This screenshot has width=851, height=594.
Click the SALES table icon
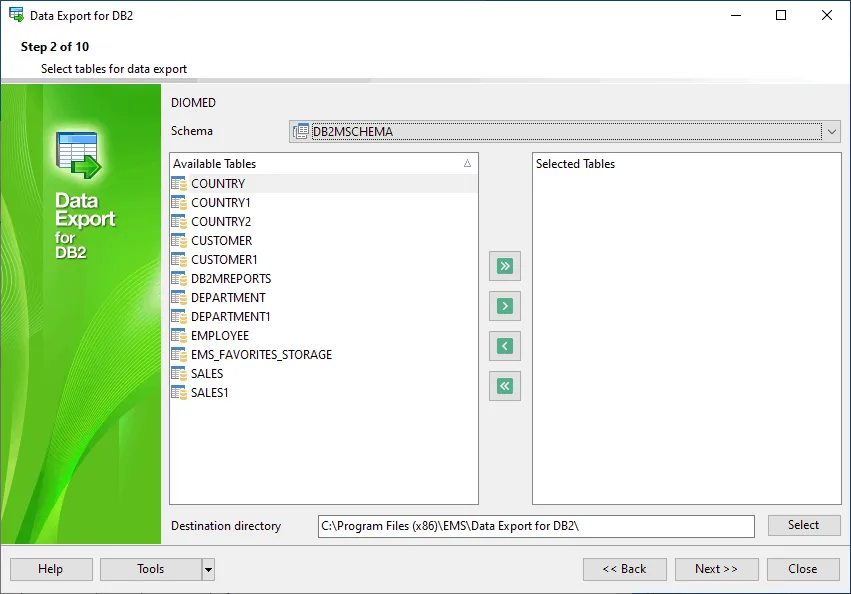(179, 374)
